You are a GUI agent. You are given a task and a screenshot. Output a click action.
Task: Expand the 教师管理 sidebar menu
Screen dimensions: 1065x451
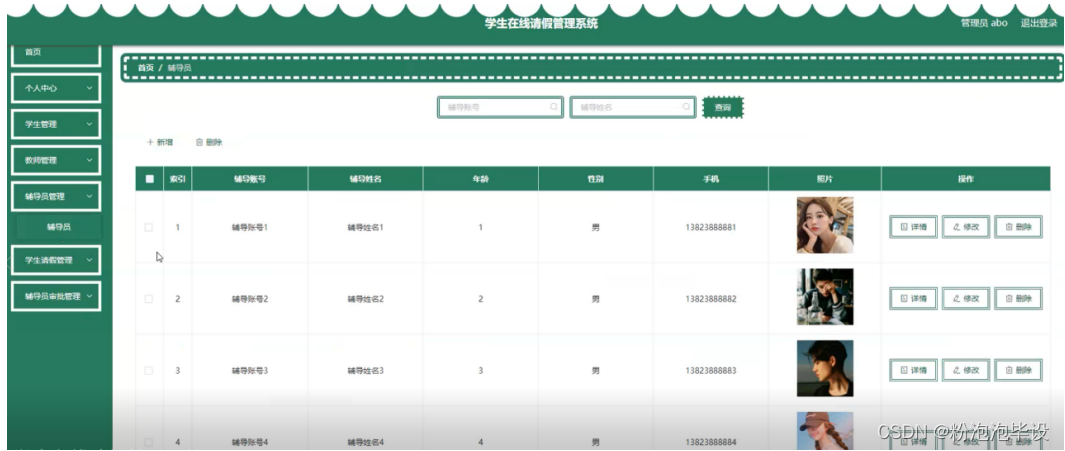(56, 160)
